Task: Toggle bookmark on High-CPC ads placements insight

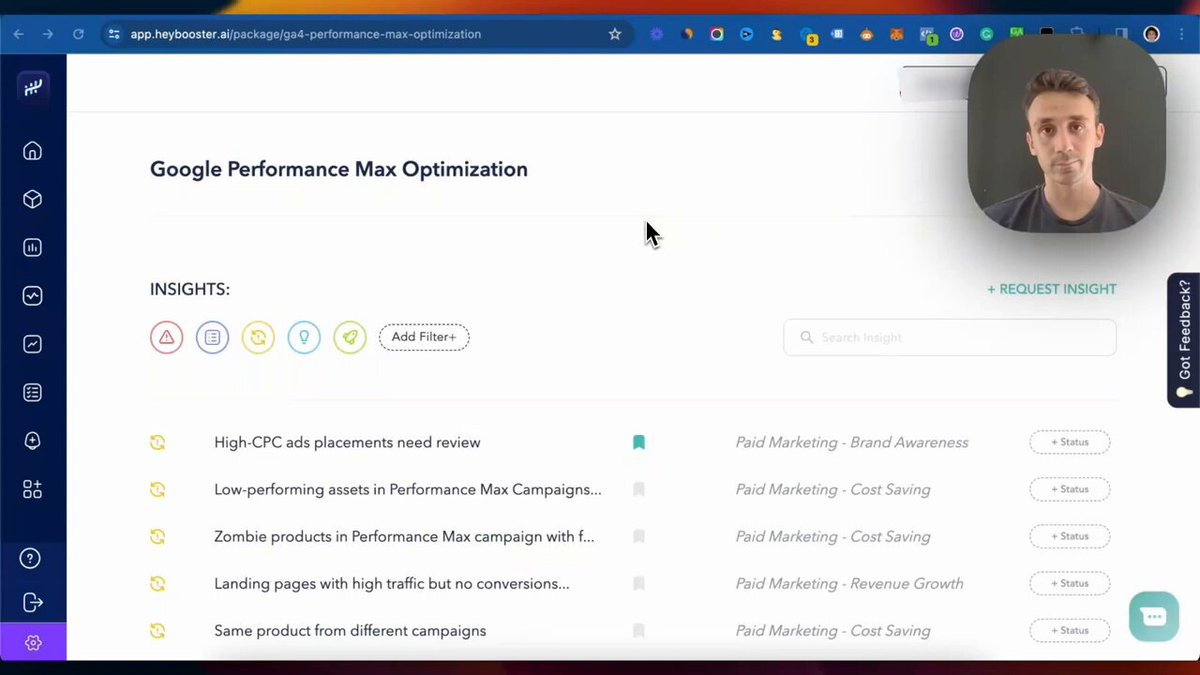Action: point(639,442)
